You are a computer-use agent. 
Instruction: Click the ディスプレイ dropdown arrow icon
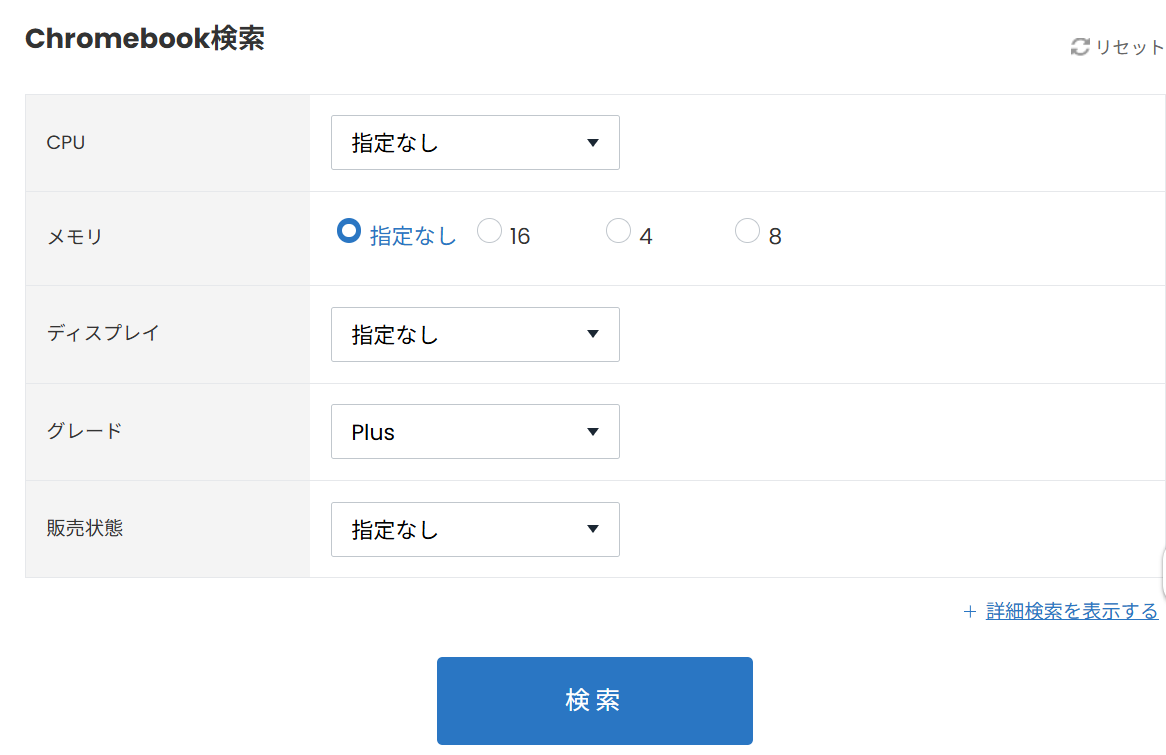click(x=593, y=334)
